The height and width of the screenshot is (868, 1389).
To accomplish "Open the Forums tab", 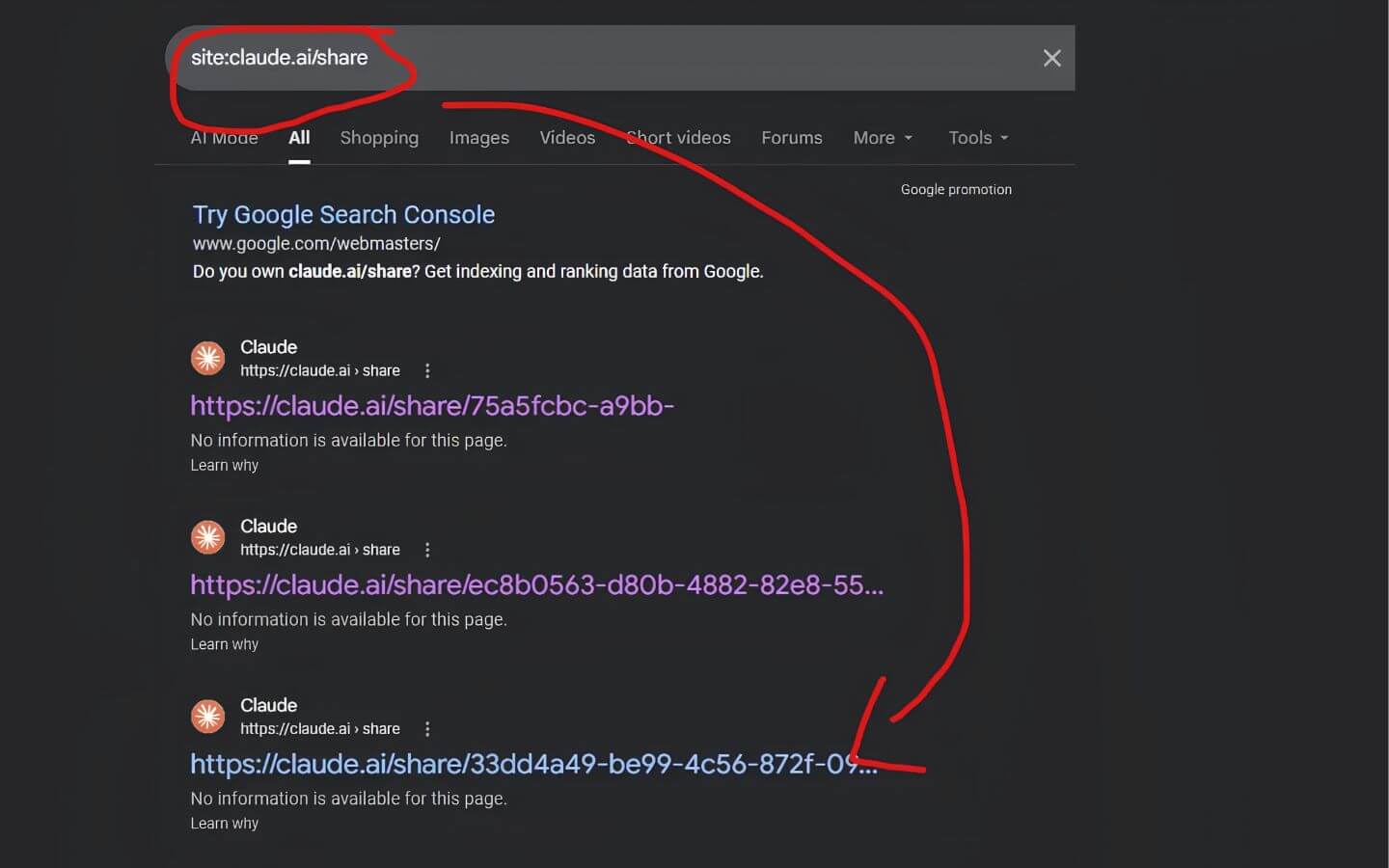I will click(792, 138).
